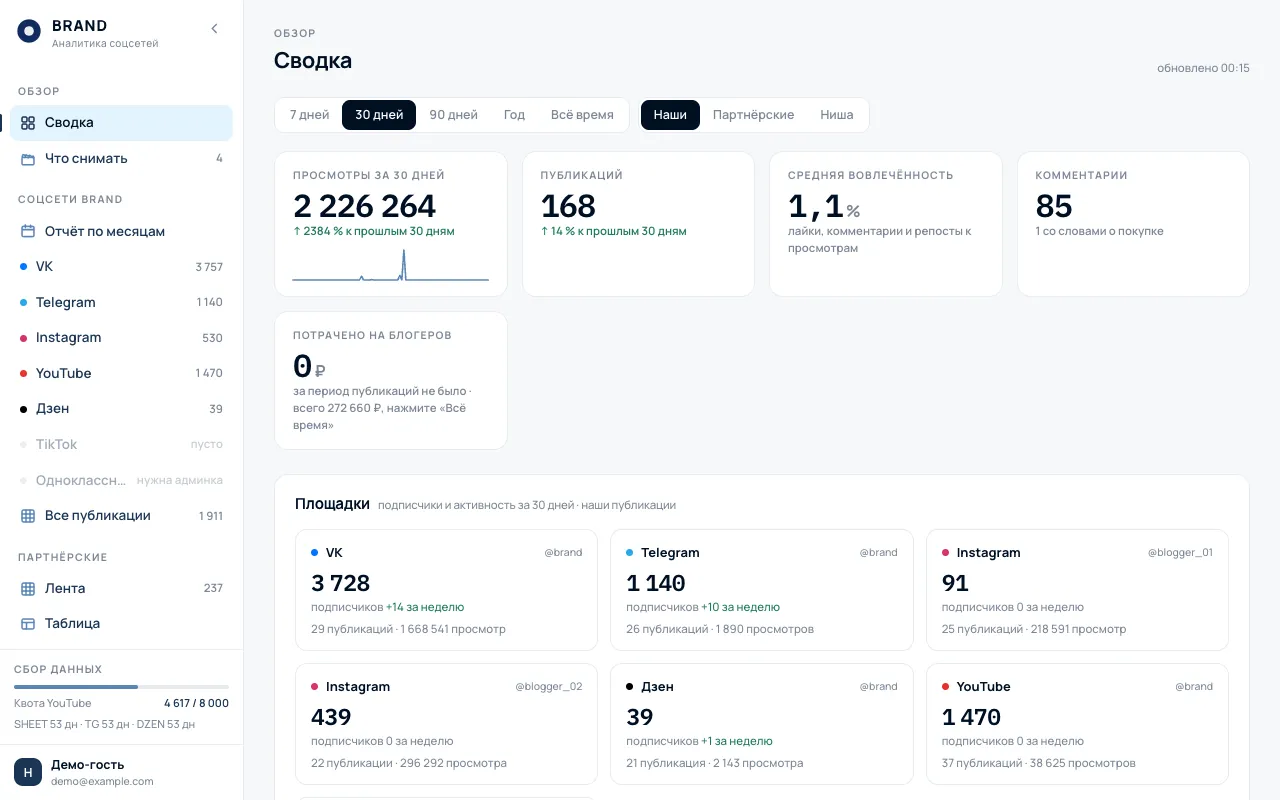The width and height of the screenshot is (1280, 800).
Task: Switch to the Партнёрские filter
Action: tap(754, 115)
